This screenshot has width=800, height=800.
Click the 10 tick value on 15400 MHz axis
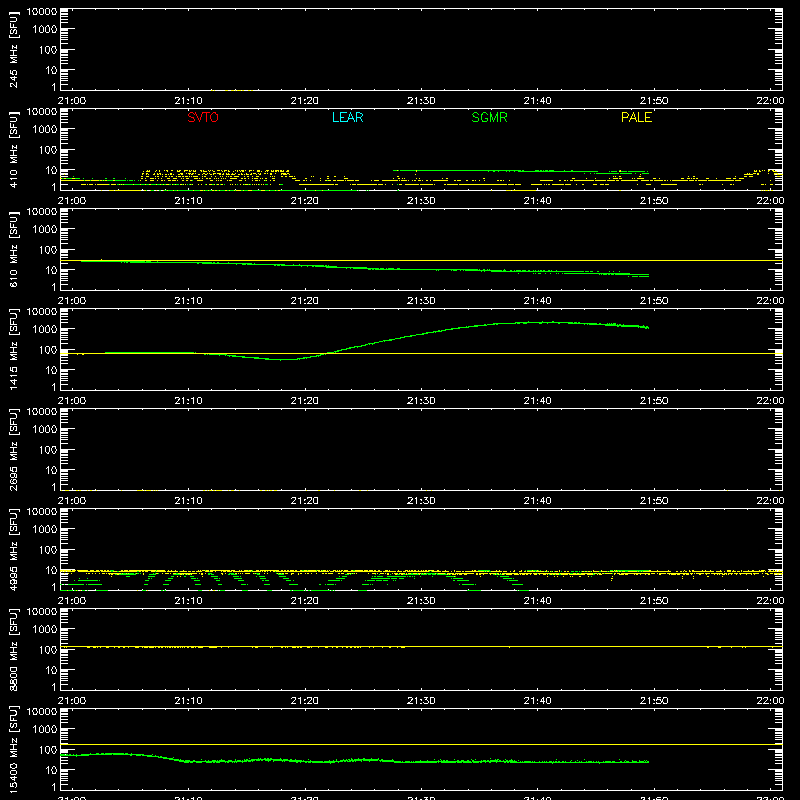click(51, 770)
